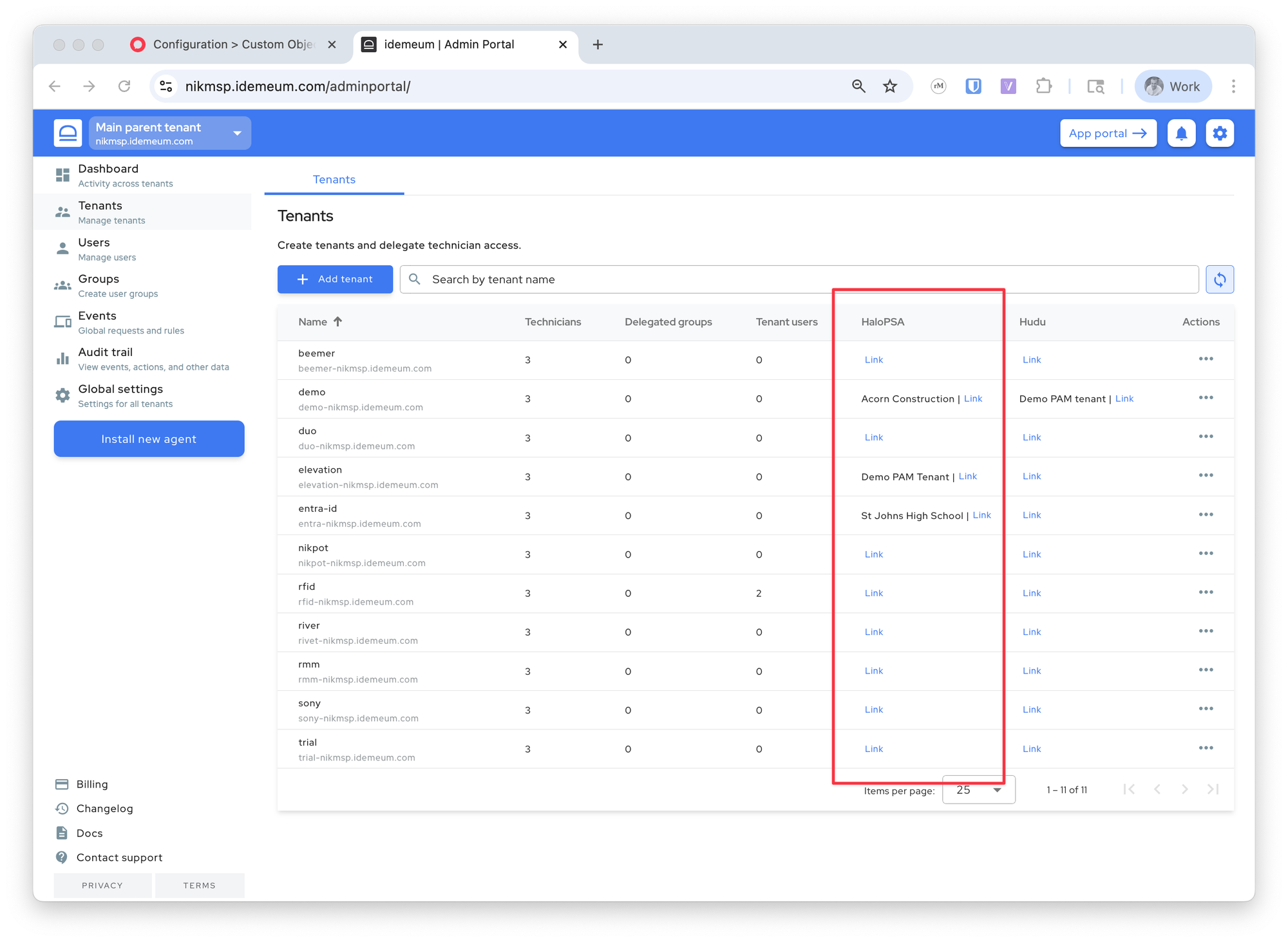Click Hudu Link next to Demo PAM tenant
The height and width of the screenshot is (942, 1288).
point(1124,399)
